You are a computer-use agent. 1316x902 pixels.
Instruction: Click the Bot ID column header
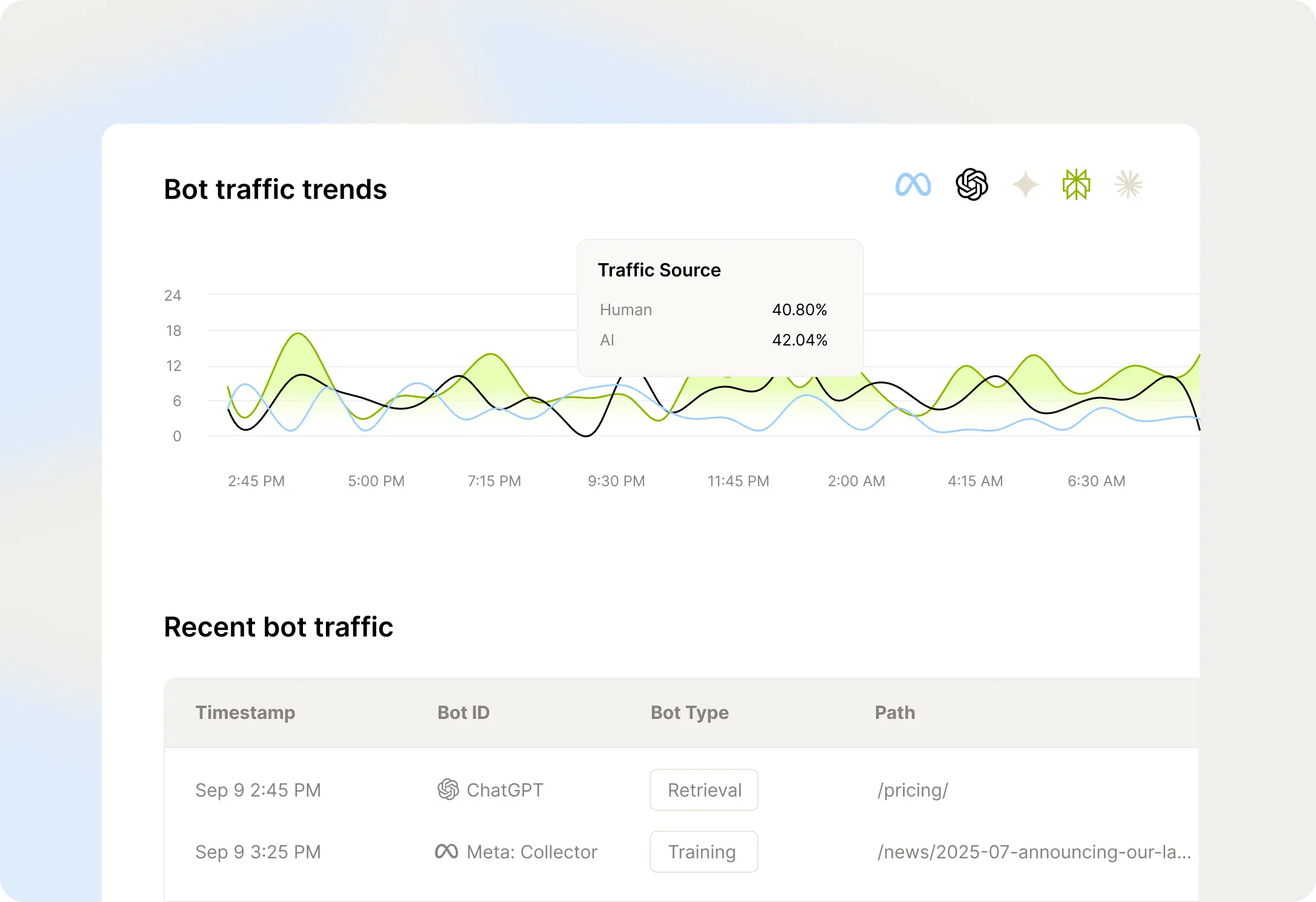click(x=464, y=712)
